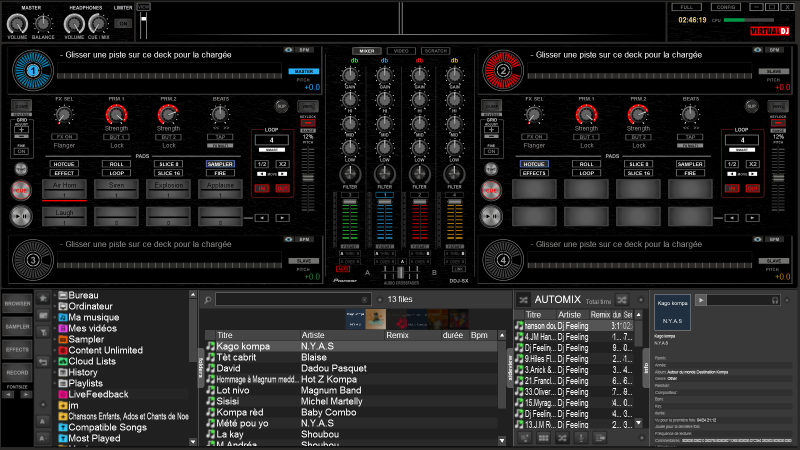Select SLICE 8 pad mode on deck 1
Viewport: 800px width, 450px height.
(x=168, y=164)
